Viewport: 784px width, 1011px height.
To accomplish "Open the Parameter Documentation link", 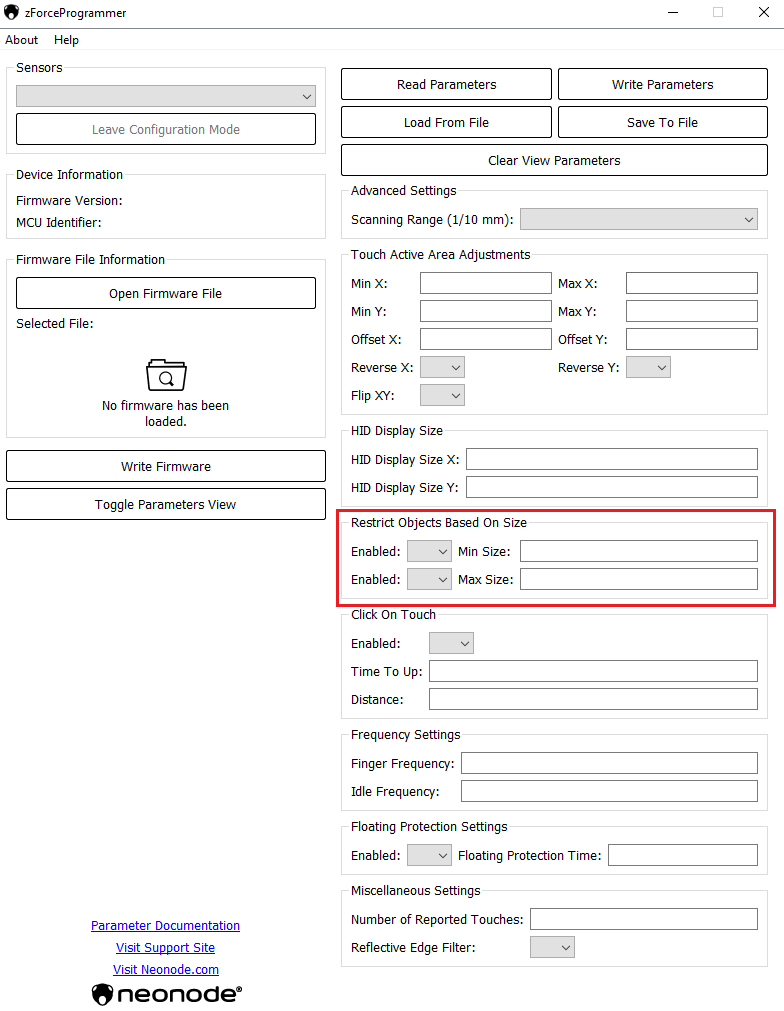I will pyautogui.click(x=166, y=926).
